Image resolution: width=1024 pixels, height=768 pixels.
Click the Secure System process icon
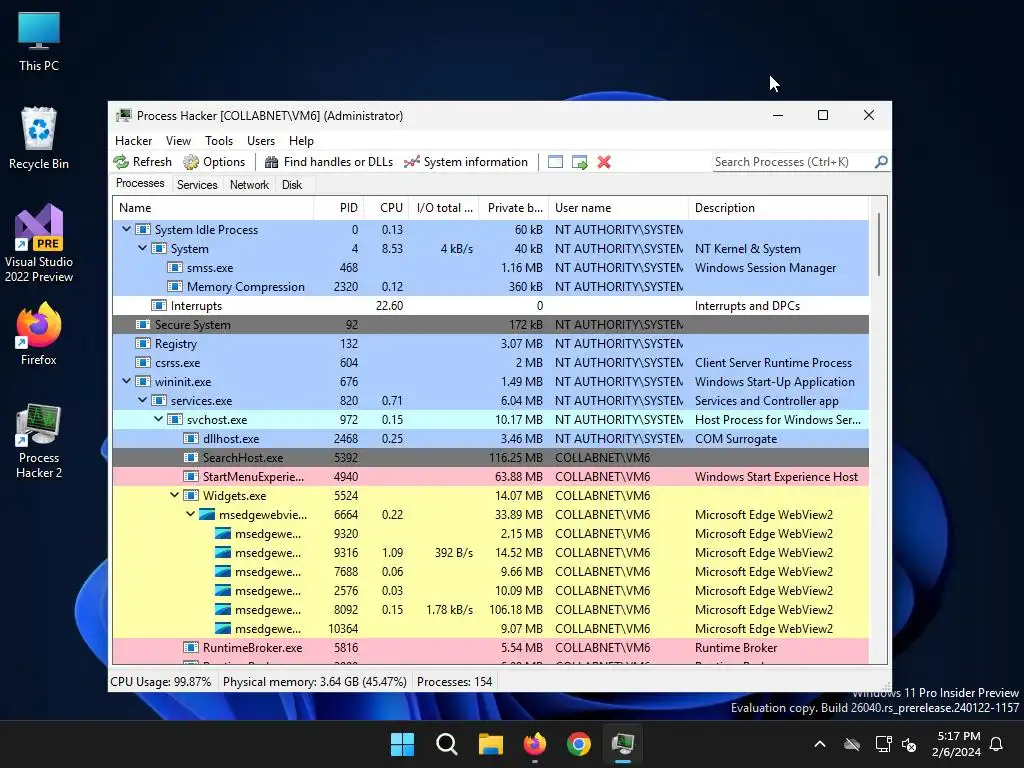point(142,324)
